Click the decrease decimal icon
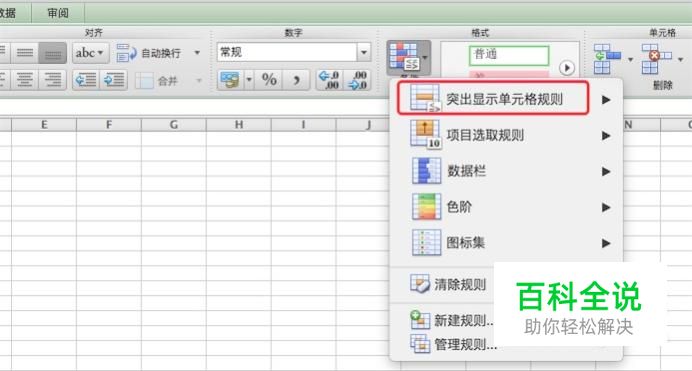Viewport: 692px width, 371px height. point(357,80)
